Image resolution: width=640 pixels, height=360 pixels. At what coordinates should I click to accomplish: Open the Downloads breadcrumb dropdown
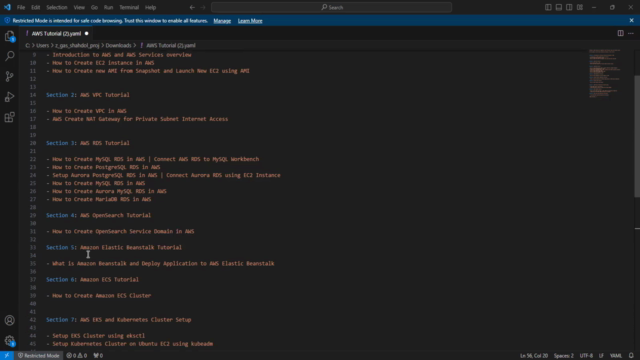tap(118, 45)
